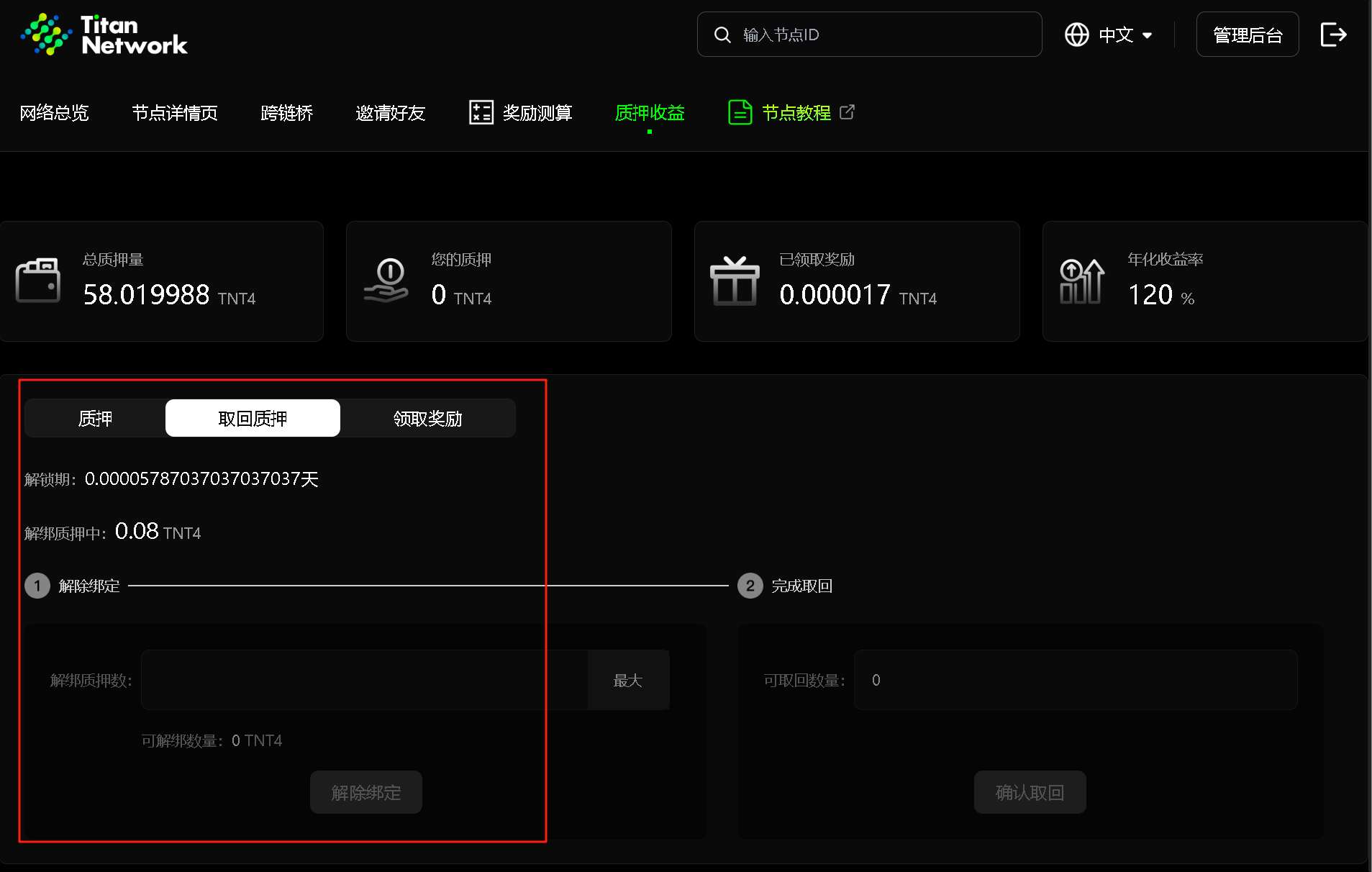Click the reward calculator icon
The width and height of the screenshot is (1372, 872).
481,112
